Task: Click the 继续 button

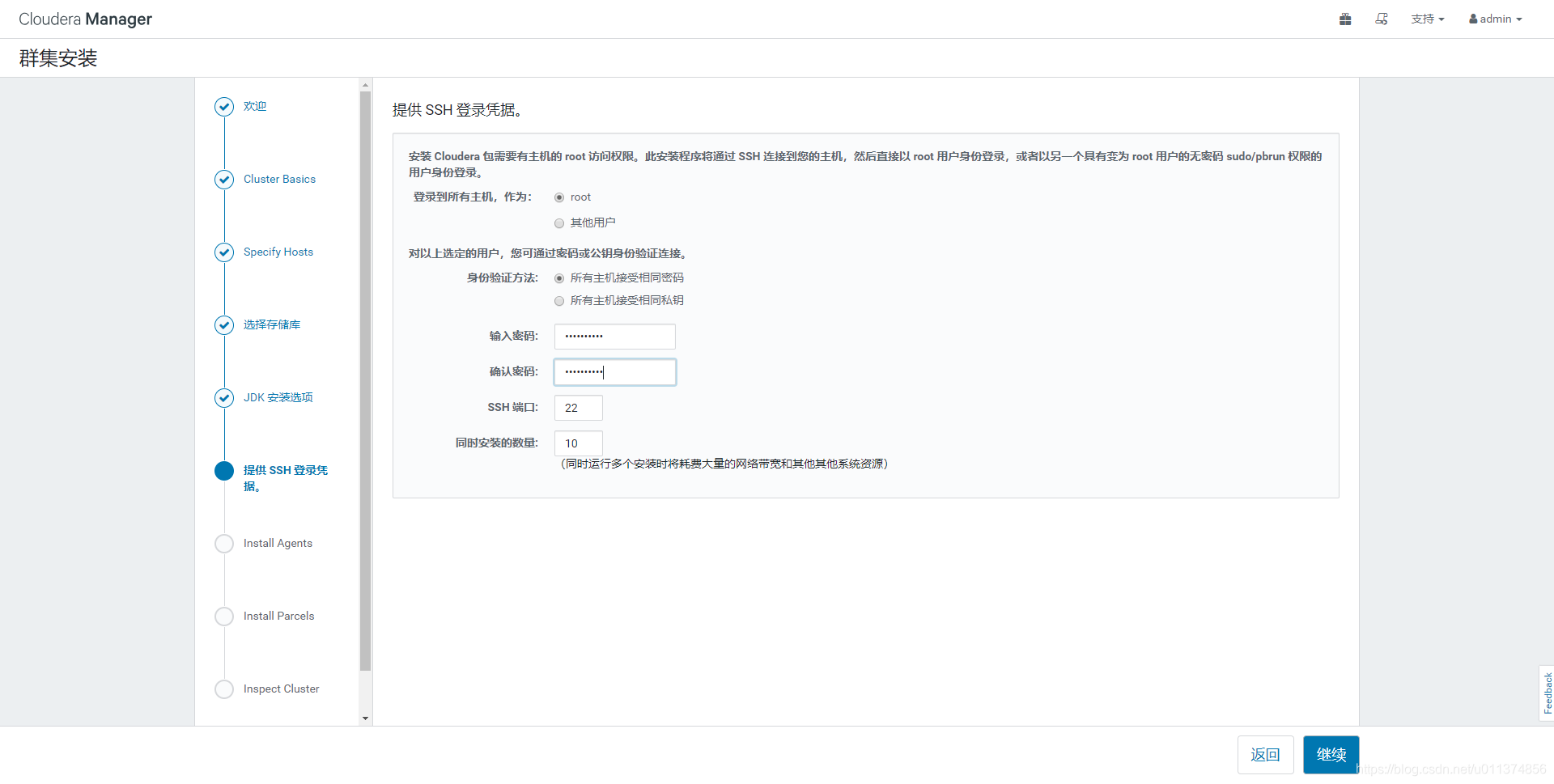Action: coord(1331,755)
